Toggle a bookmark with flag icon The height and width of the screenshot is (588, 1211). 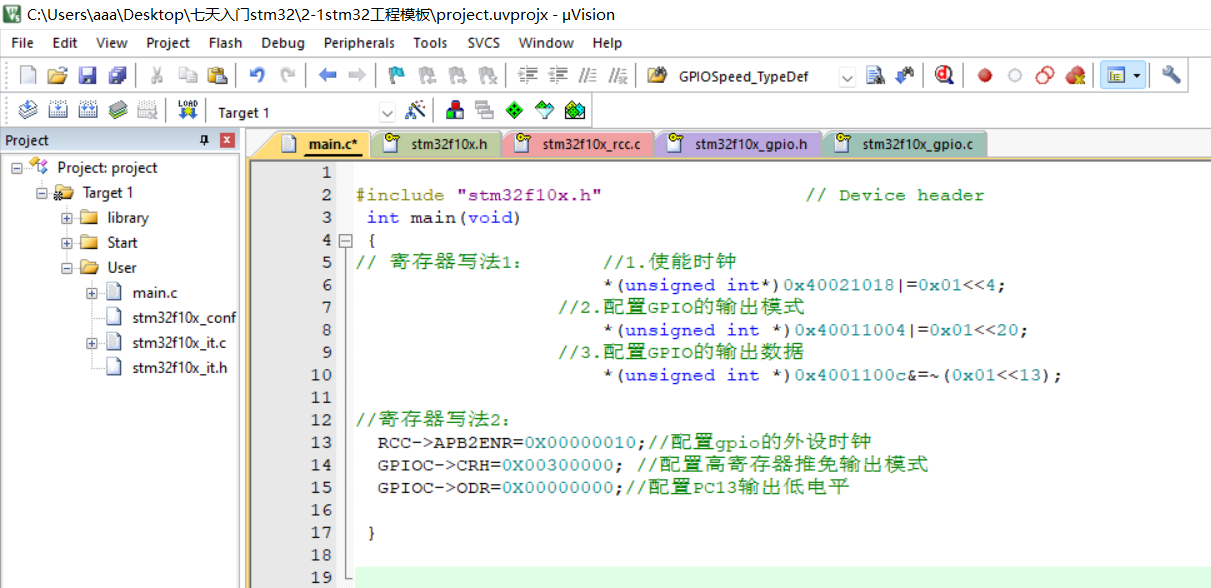point(394,75)
